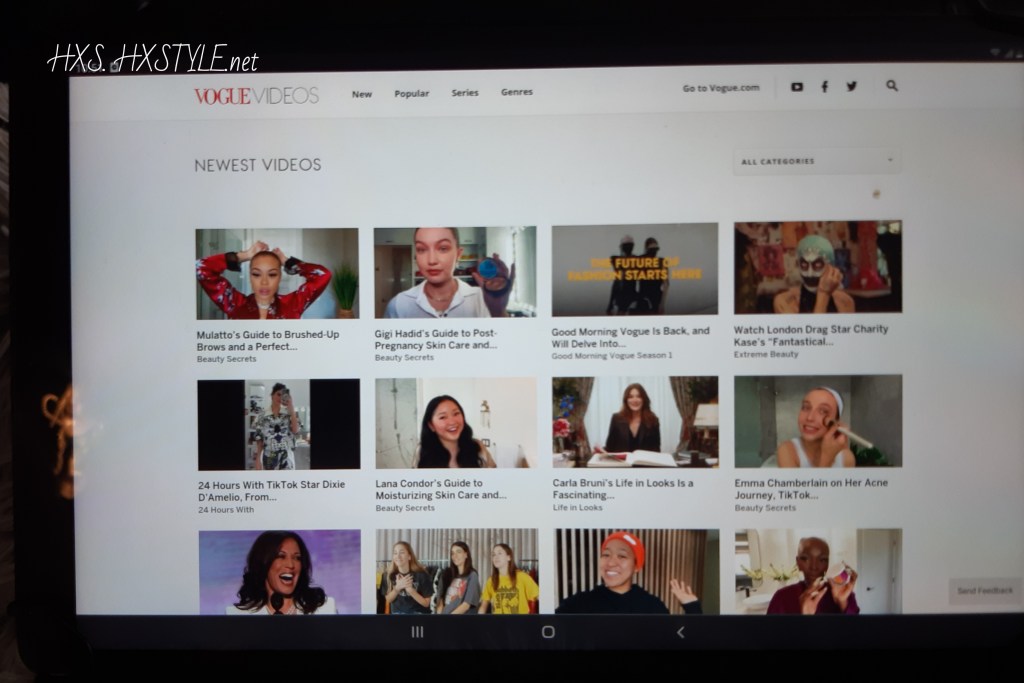Click the search magnifier icon

(x=892, y=86)
